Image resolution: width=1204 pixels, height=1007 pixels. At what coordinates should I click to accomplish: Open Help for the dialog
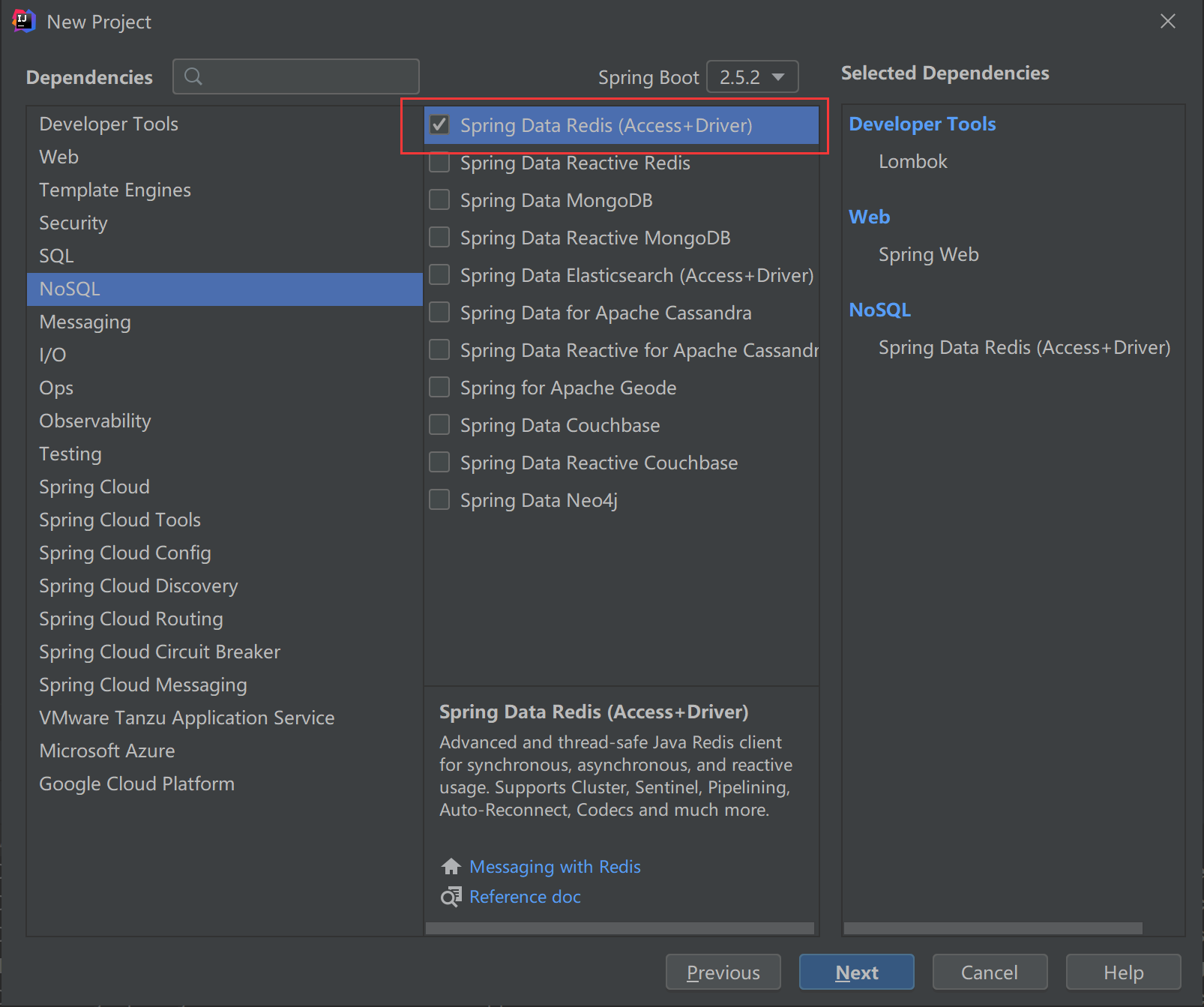[x=1123, y=972]
